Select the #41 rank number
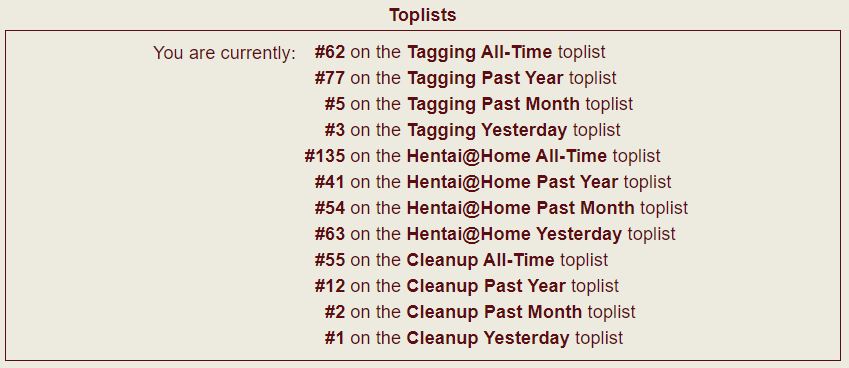 coord(329,182)
